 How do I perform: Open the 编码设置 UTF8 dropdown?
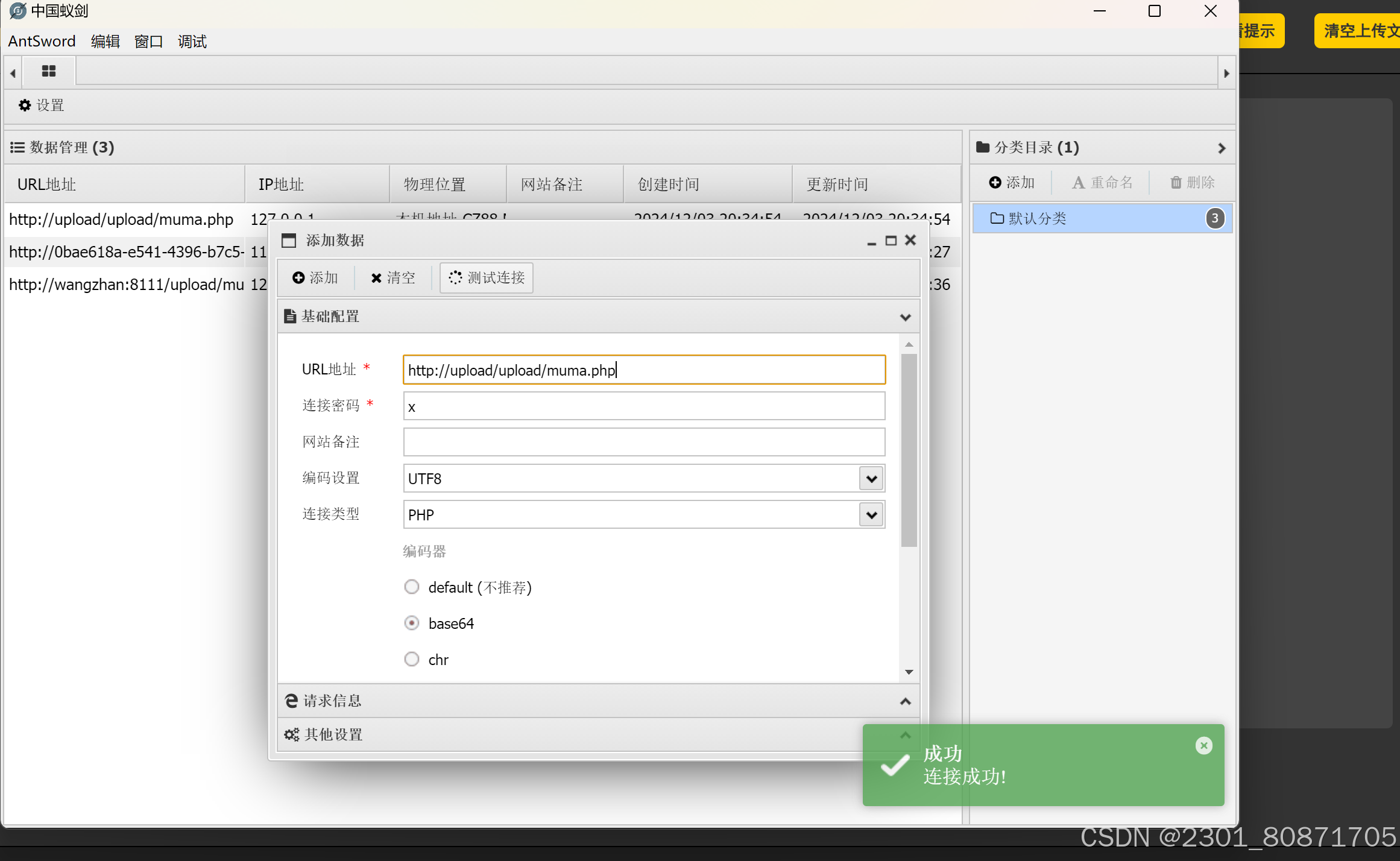coord(871,479)
